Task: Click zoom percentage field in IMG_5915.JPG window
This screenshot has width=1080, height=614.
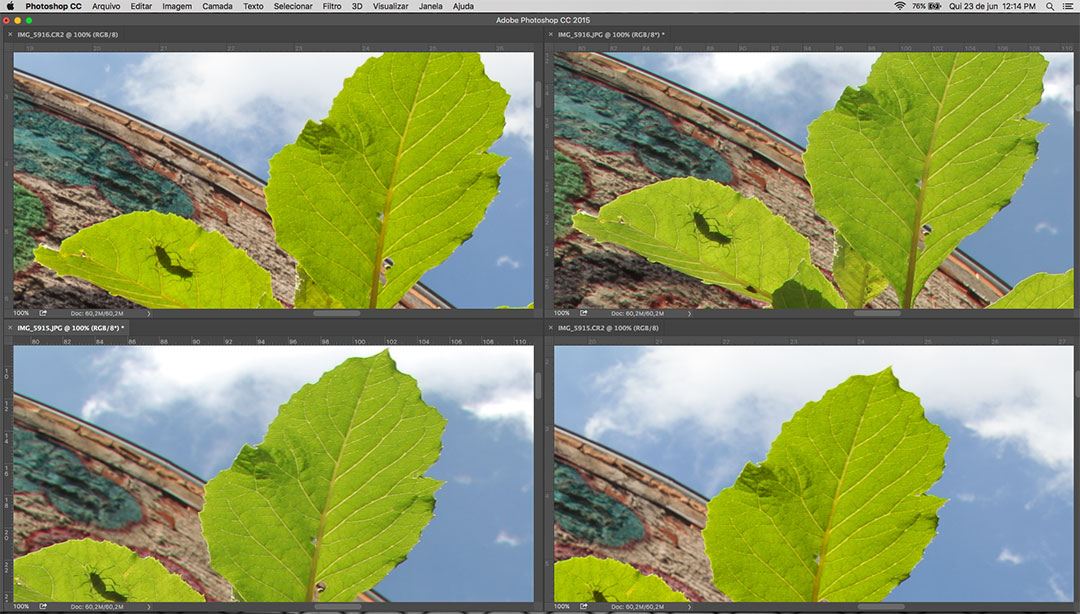Action: click(22, 606)
